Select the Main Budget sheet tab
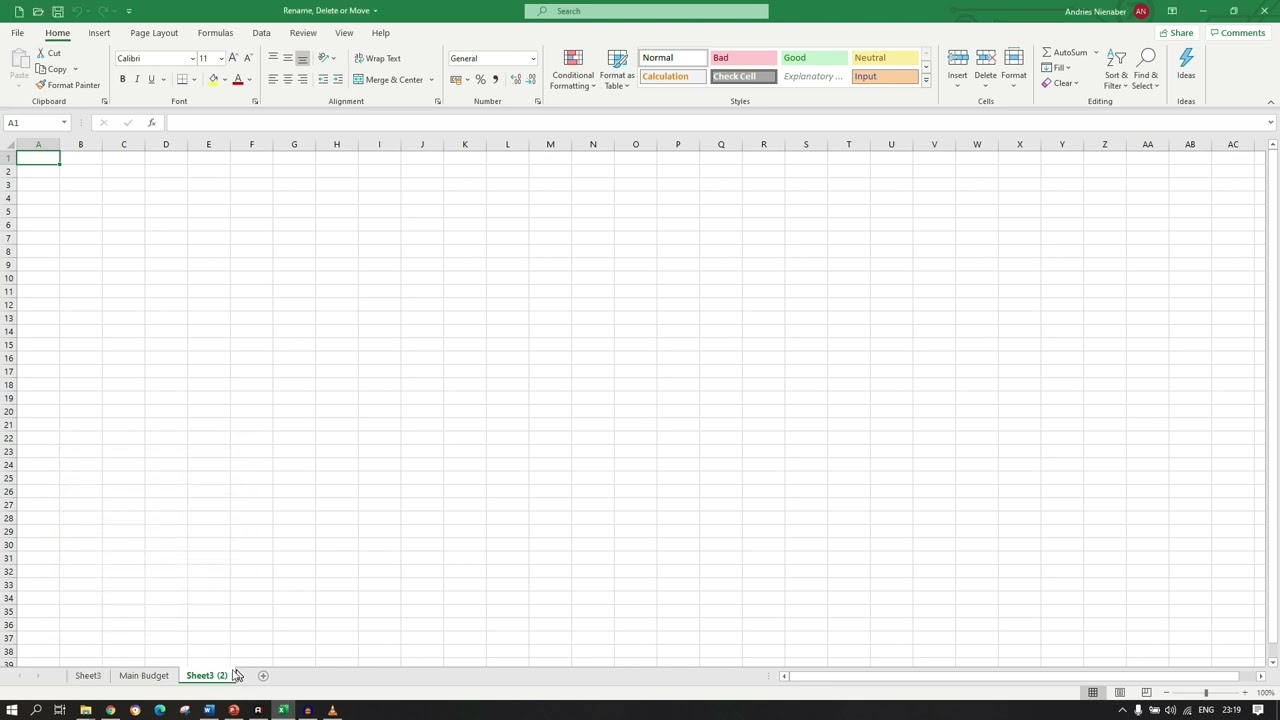 coord(144,676)
